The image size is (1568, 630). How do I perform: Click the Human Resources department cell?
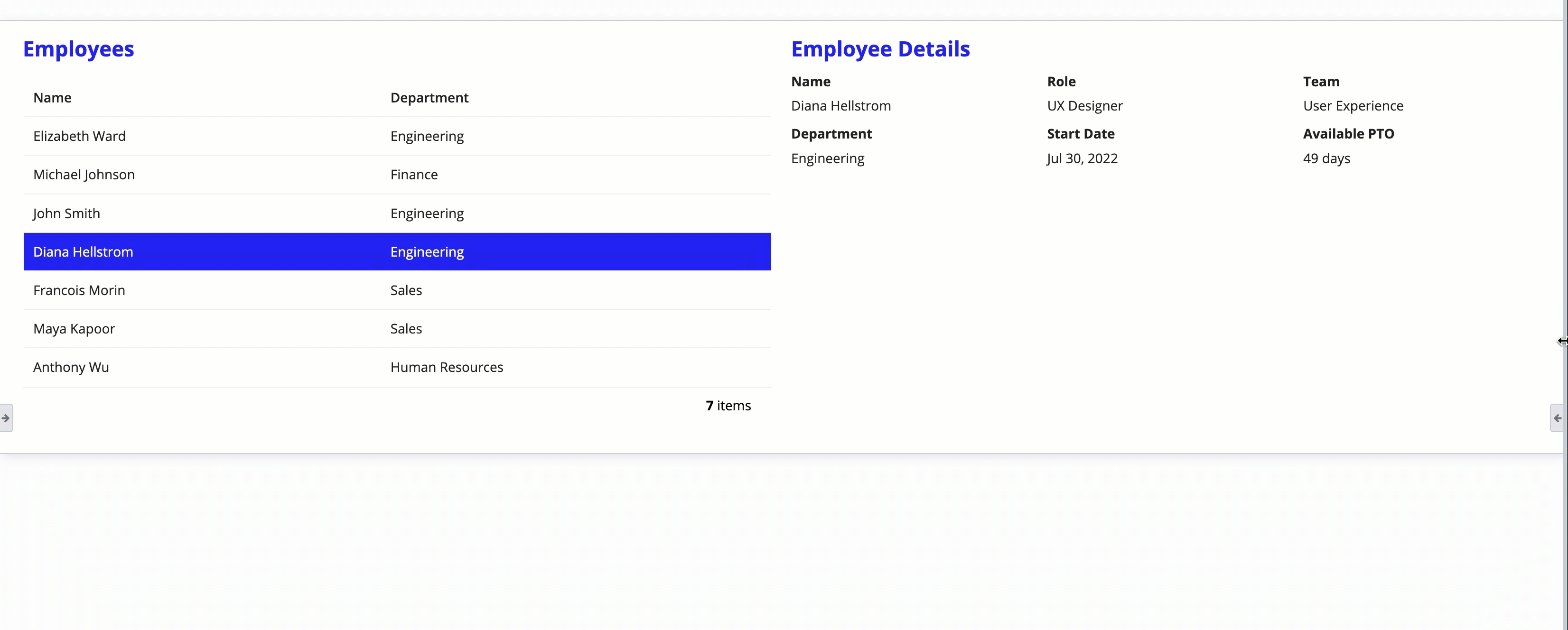tap(447, 367)
